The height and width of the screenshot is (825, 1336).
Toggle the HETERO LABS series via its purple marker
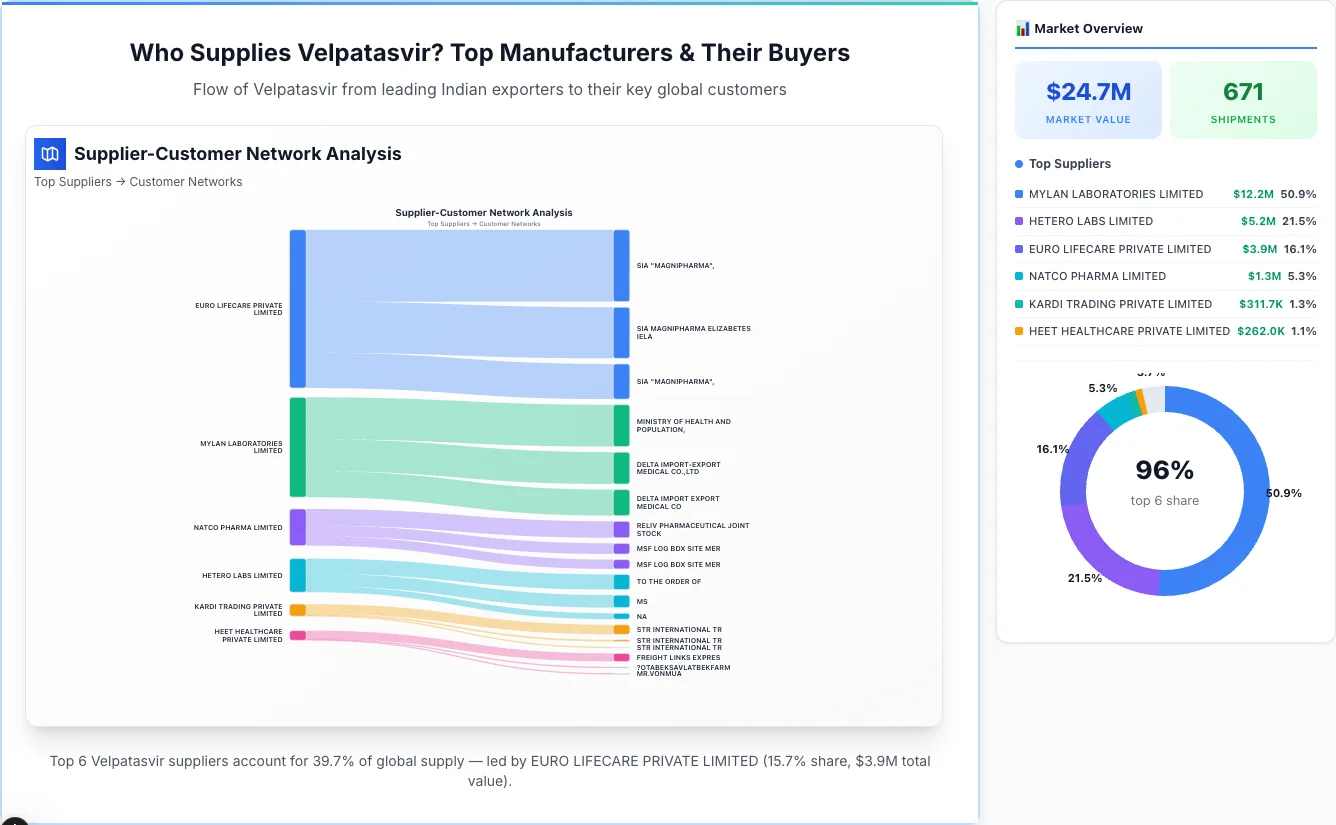(1017, 221)
